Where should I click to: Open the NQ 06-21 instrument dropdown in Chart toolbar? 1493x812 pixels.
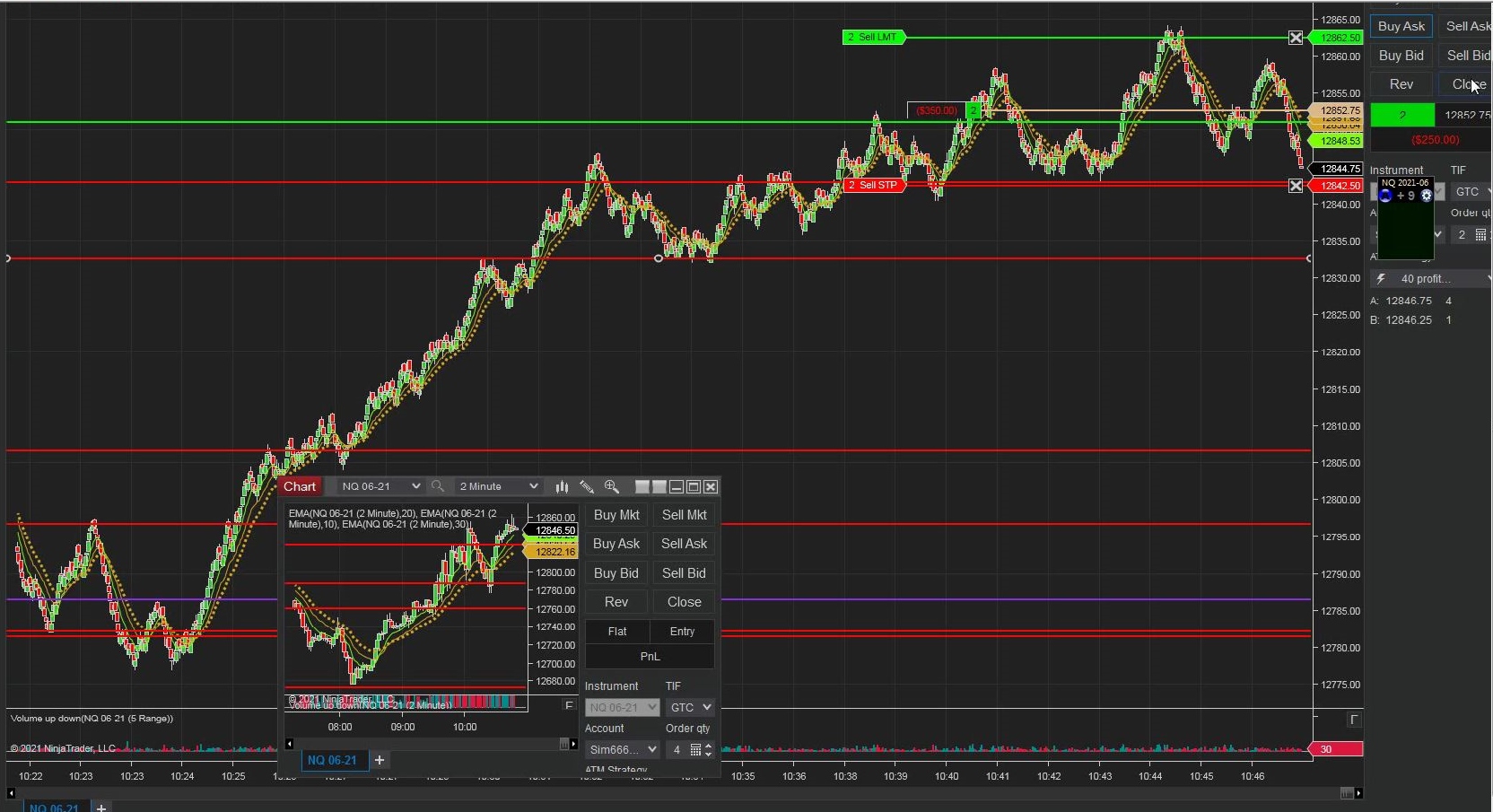tap(380, 486)
